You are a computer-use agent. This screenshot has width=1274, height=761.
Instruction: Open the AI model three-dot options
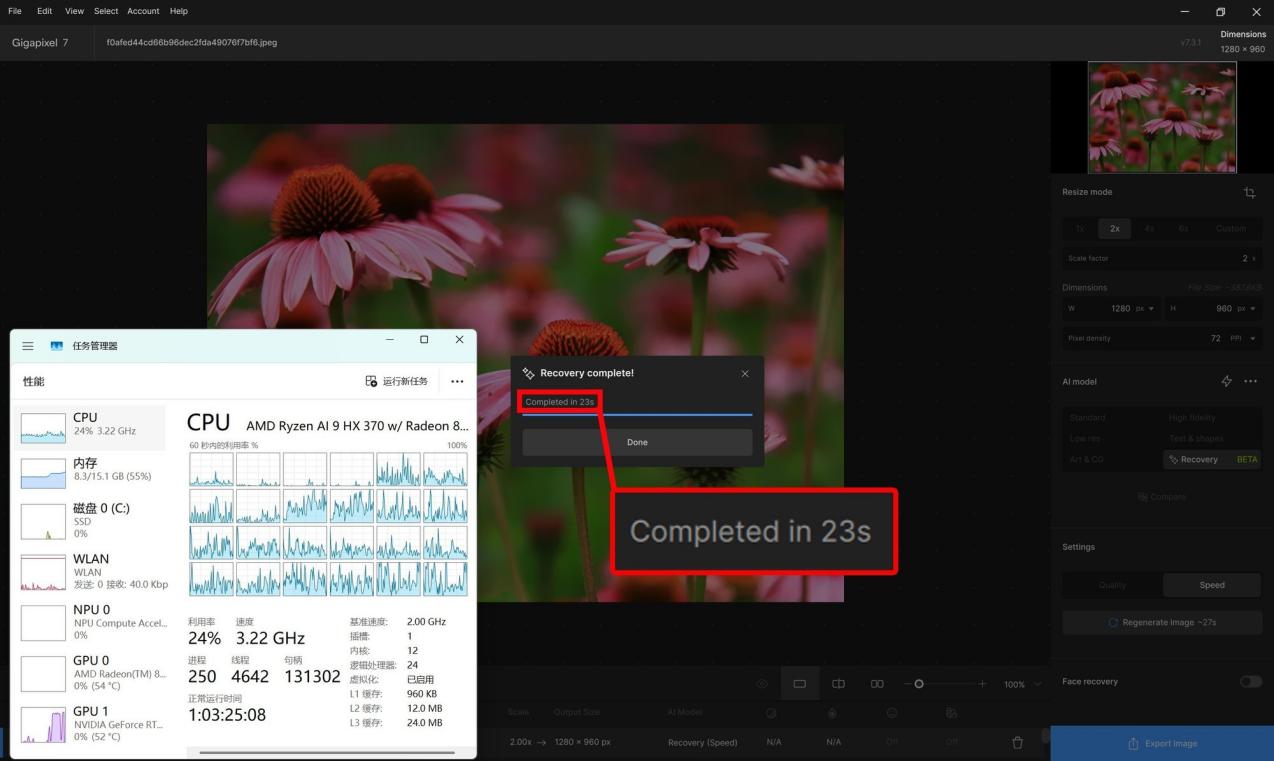(x=1250, y=382)
